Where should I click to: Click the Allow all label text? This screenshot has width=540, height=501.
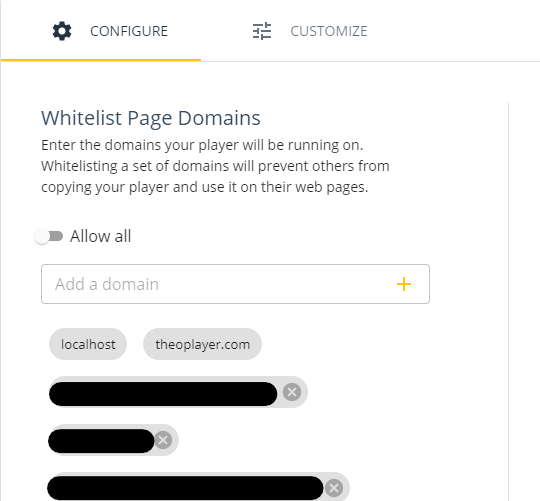point(101,236)
